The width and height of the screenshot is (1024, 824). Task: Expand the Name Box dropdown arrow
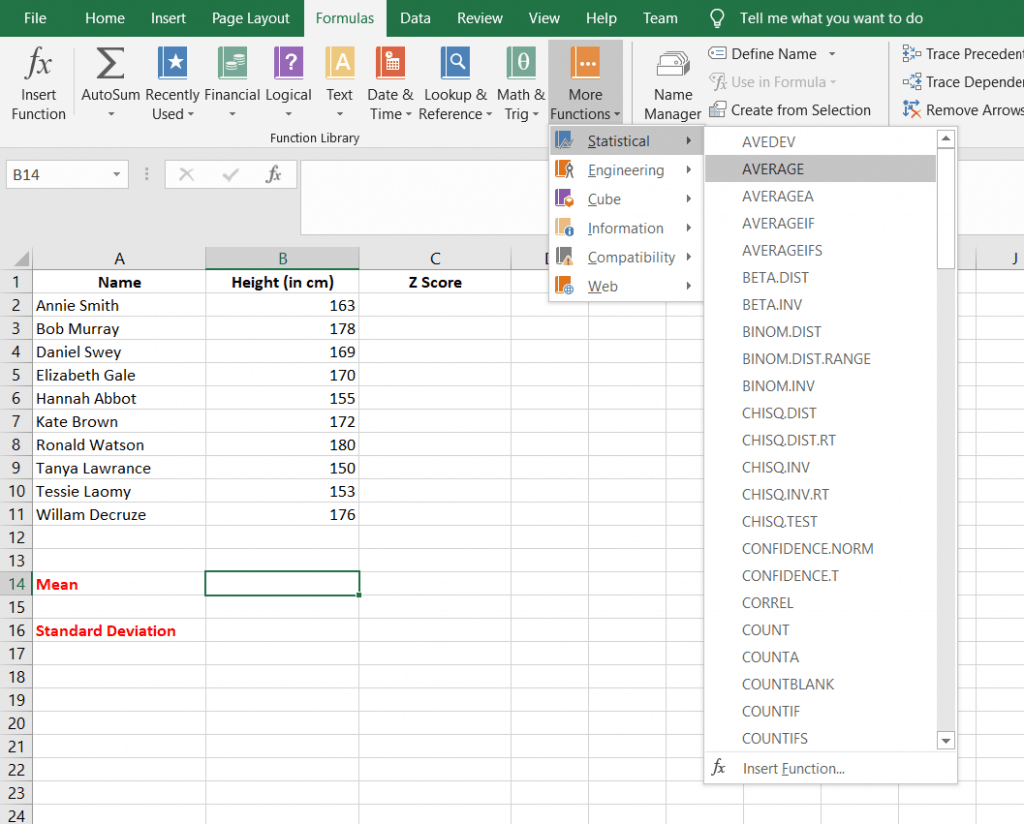tap(116, 174)
